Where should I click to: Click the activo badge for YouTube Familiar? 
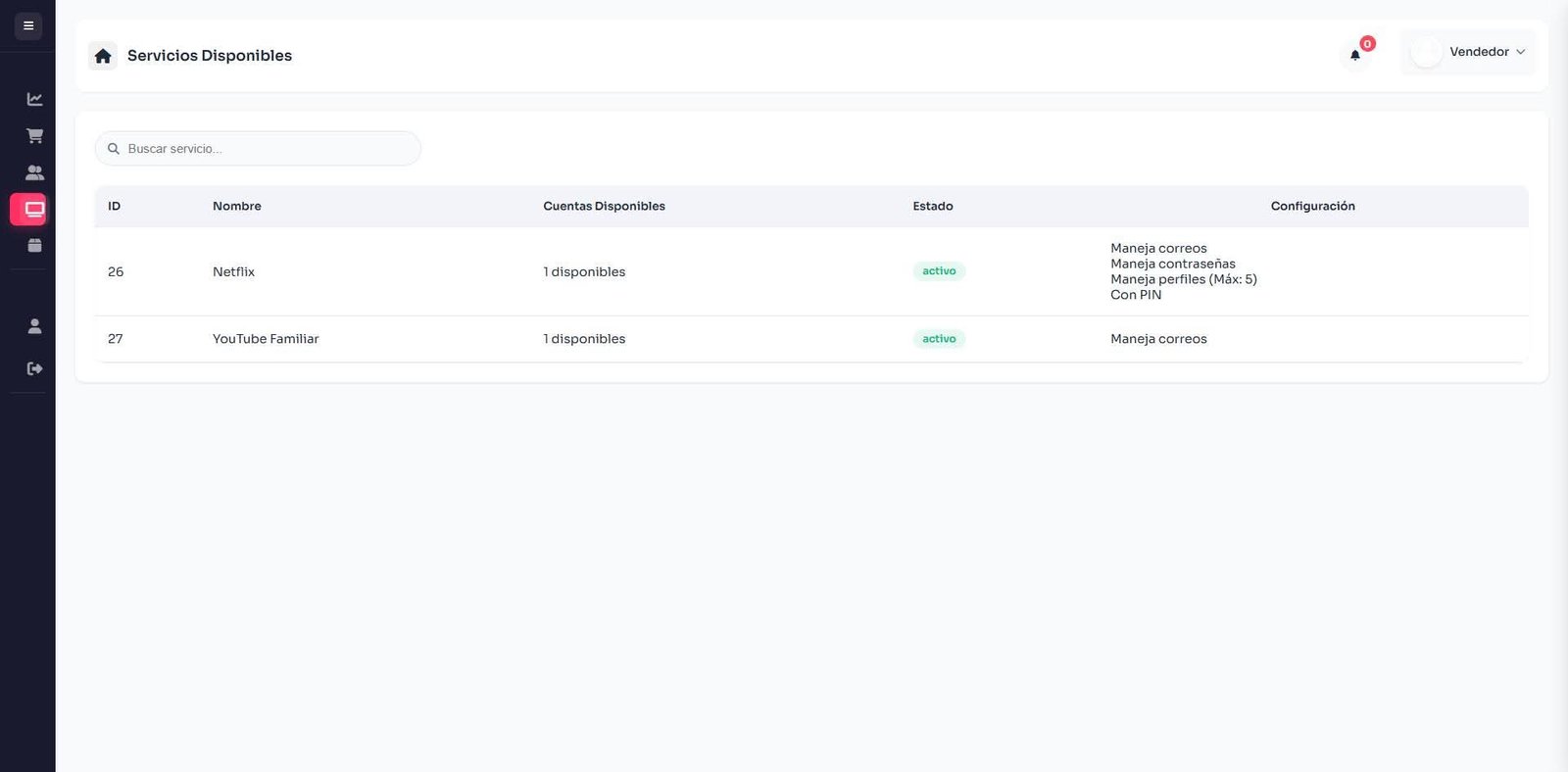(939, 339)
